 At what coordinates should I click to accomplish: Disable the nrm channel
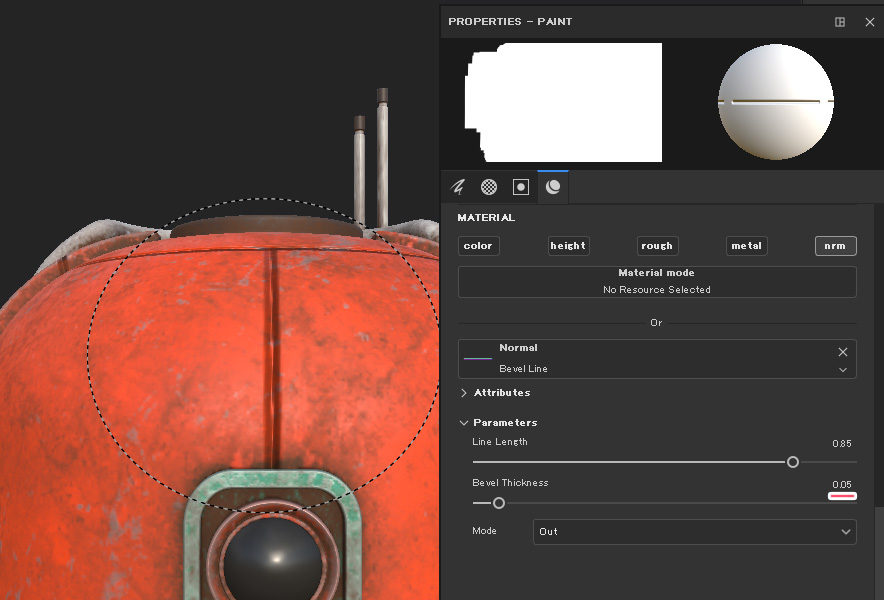(x=835, y=246)
